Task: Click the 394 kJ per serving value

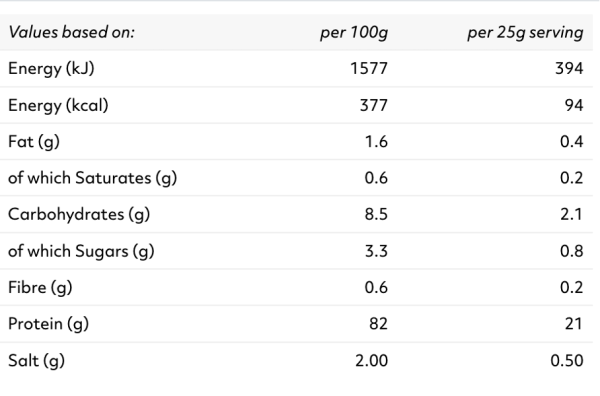Action: click(569, 68)
